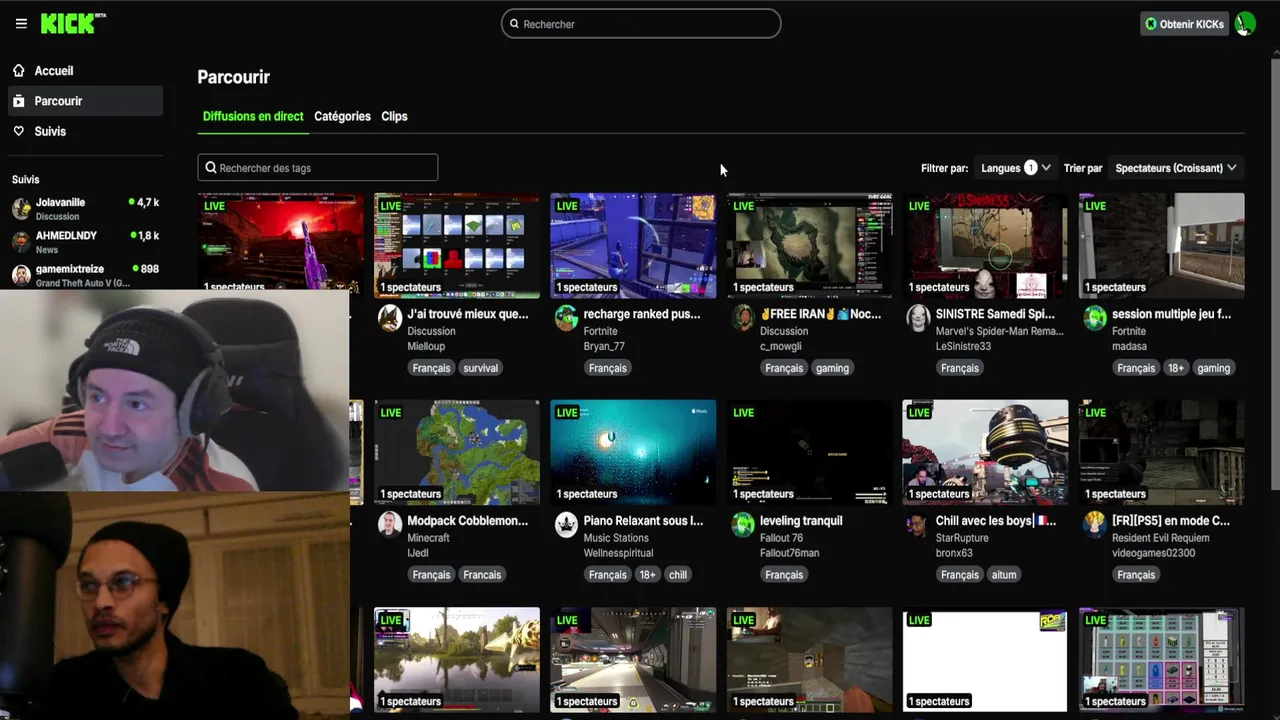Screen dimensions: 1280x720
Task: Select Parcourir in the sidebar
Action: coord(85,101)
